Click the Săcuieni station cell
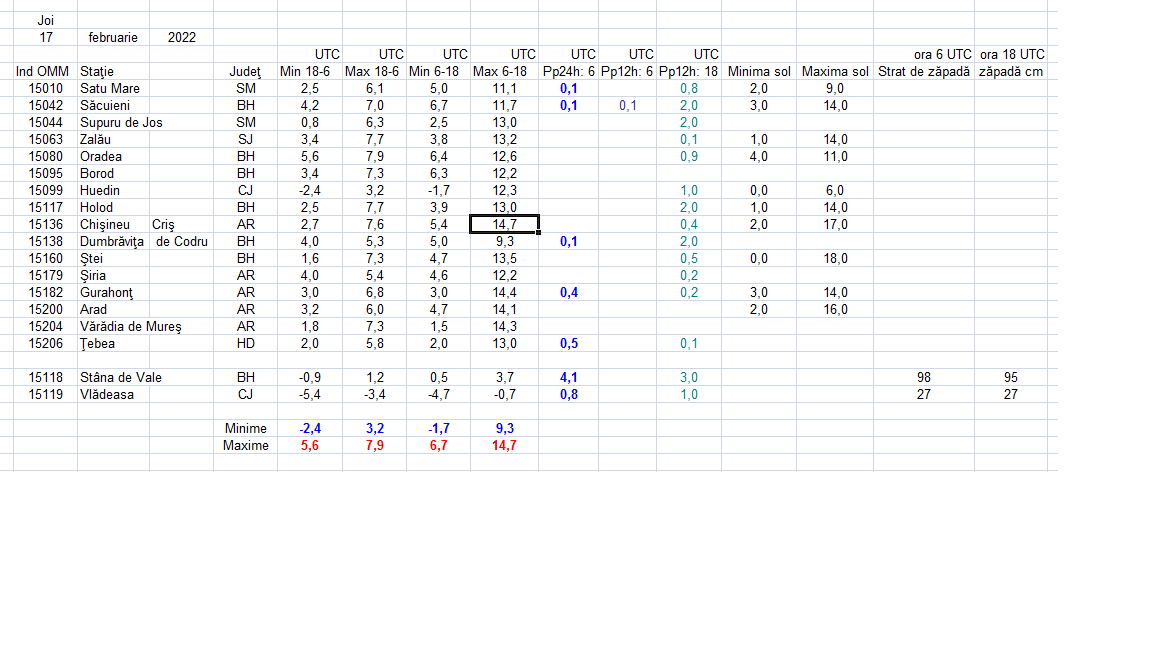 tap(104, 105)
